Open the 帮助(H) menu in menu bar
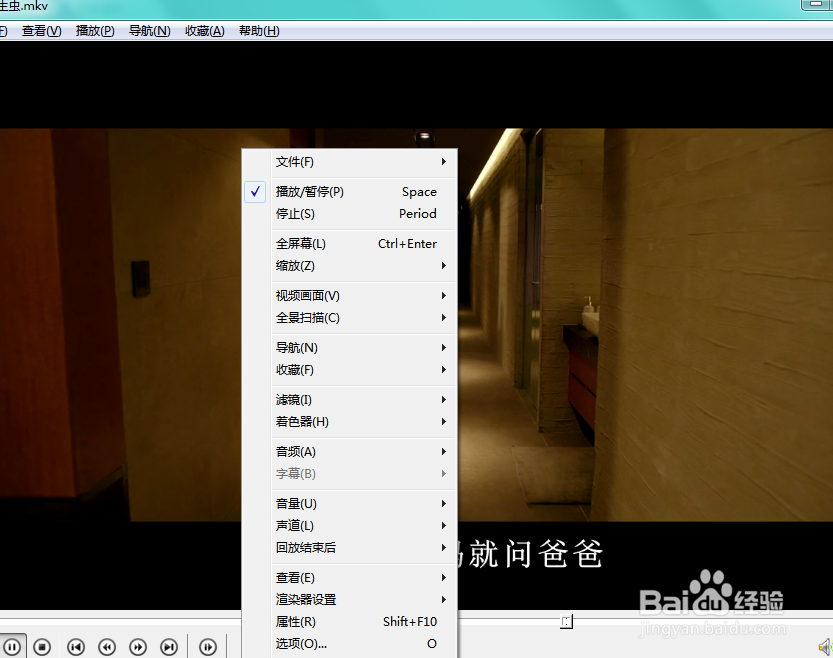The height and width of the screenshot is (658, 833). point(259,31)
